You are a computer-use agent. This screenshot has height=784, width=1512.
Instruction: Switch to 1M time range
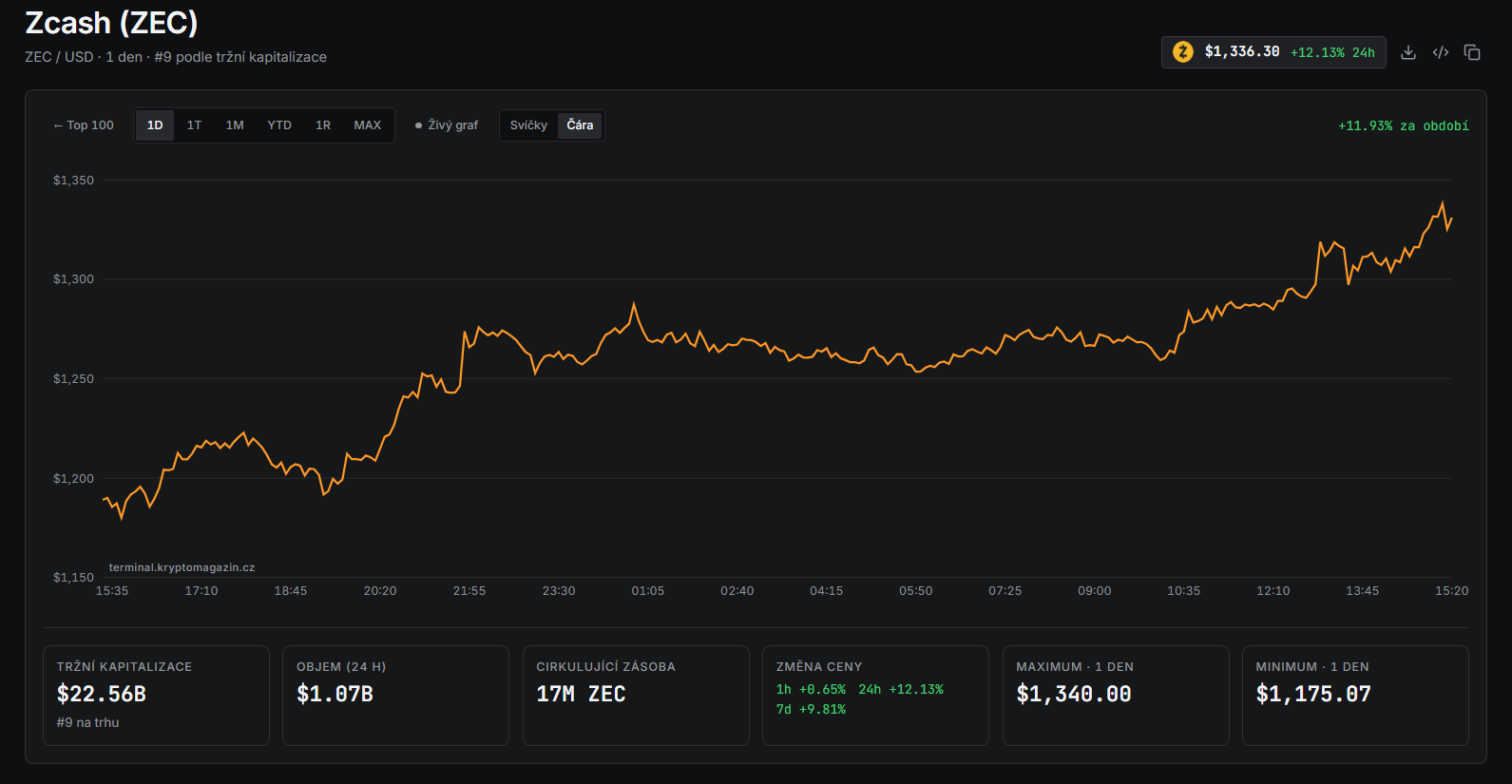[x=235, y=125]
